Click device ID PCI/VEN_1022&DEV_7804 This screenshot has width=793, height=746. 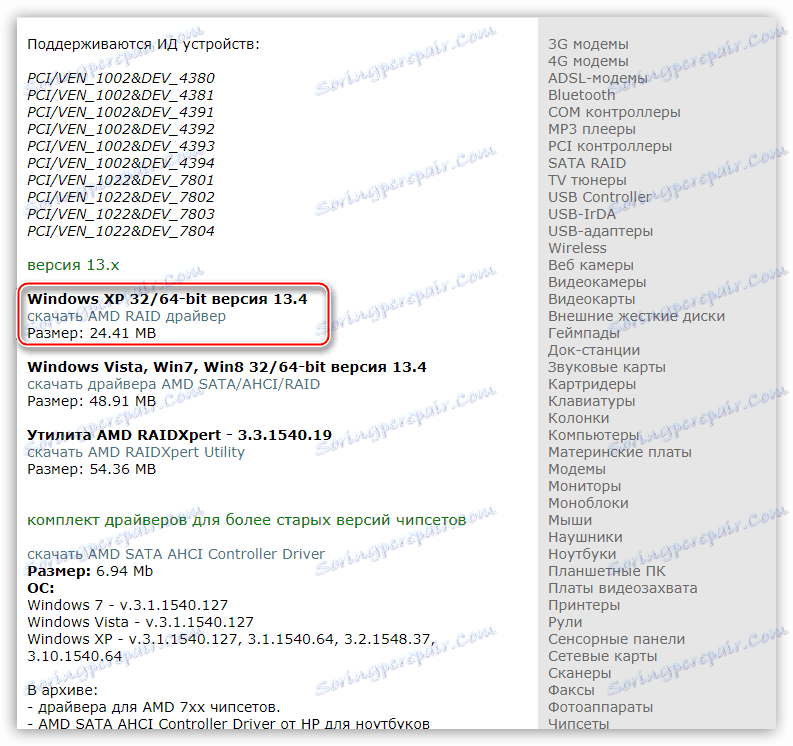(121, 231)
